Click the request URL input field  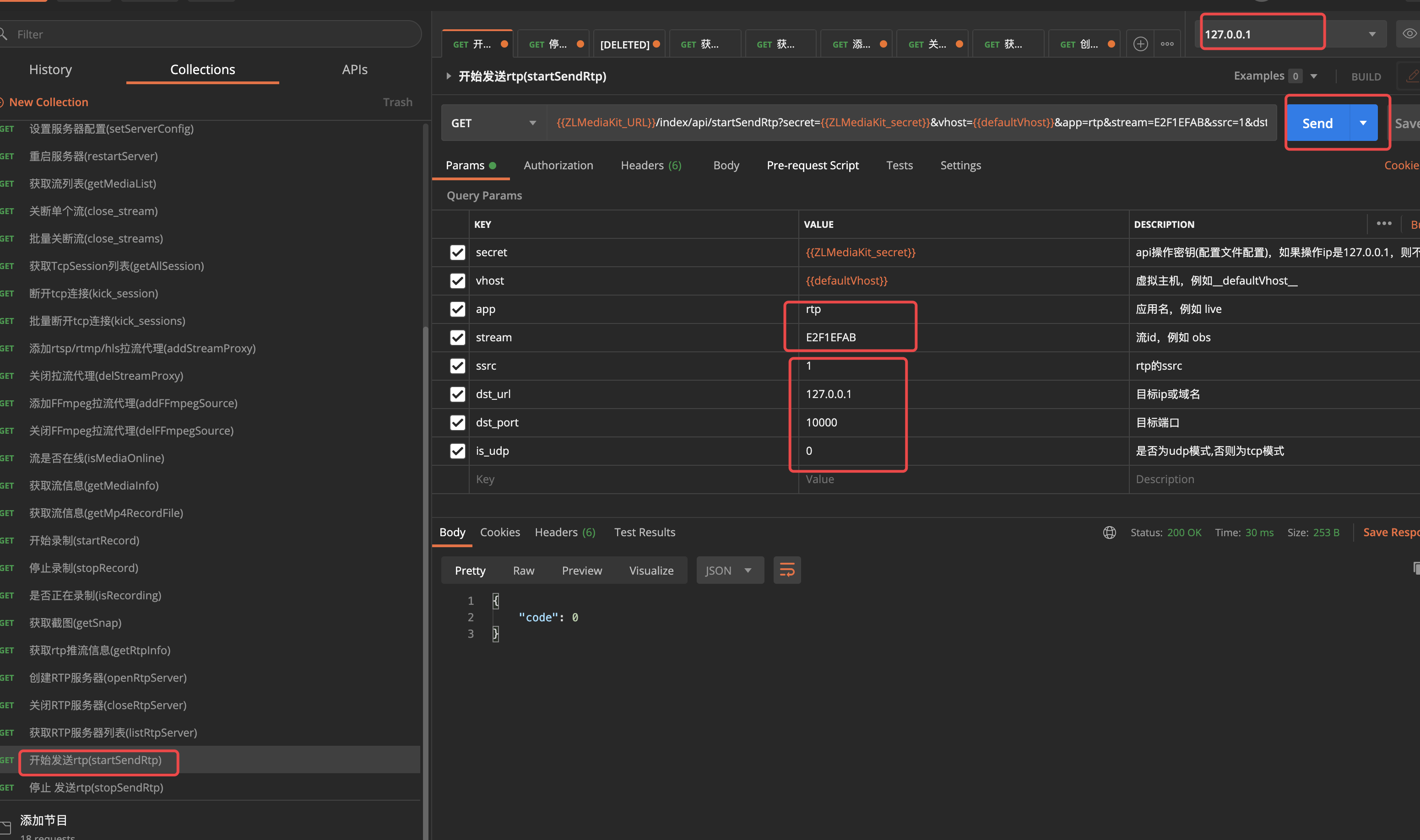(911, 123)
